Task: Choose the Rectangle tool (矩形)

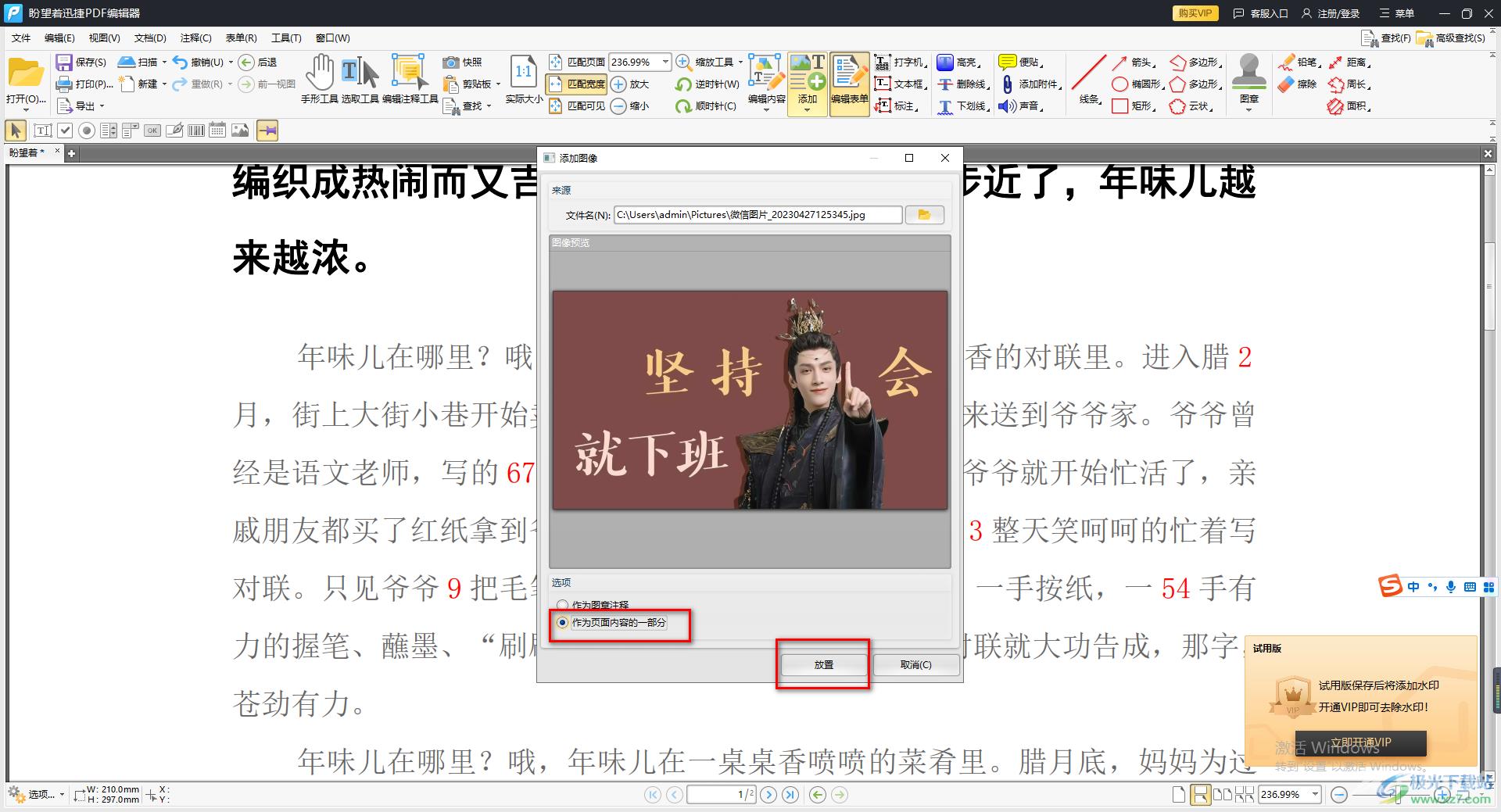Action: click(1134, 106)
